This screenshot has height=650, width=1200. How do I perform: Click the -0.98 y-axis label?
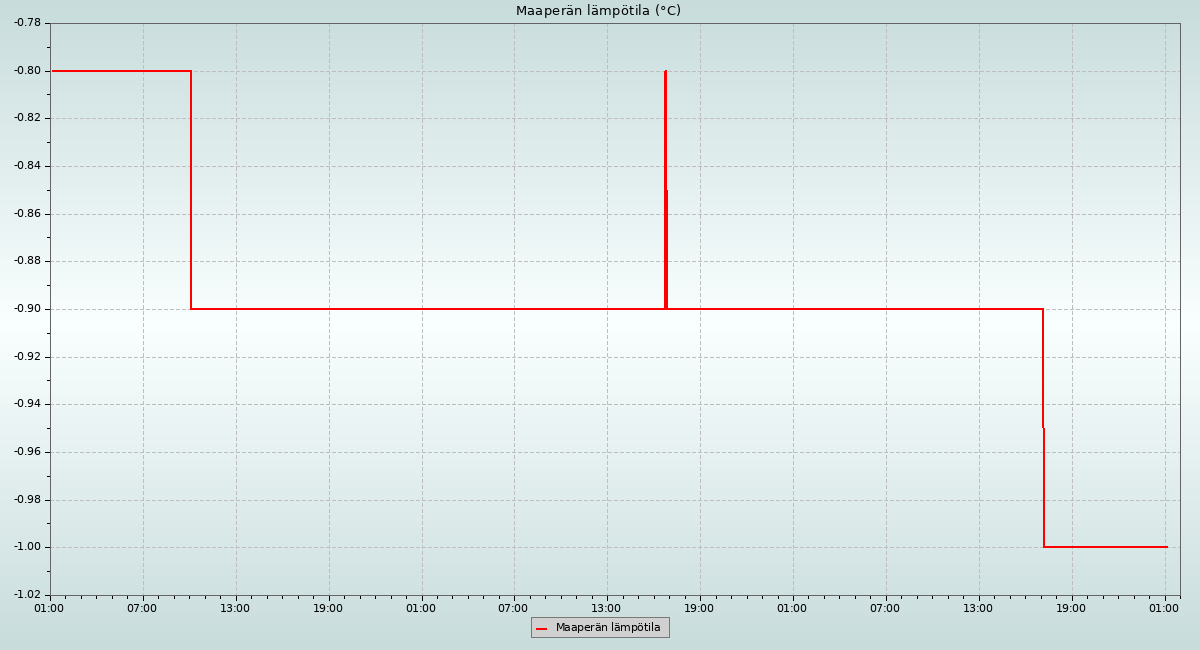pyautogui.click(x=27, y=500)
